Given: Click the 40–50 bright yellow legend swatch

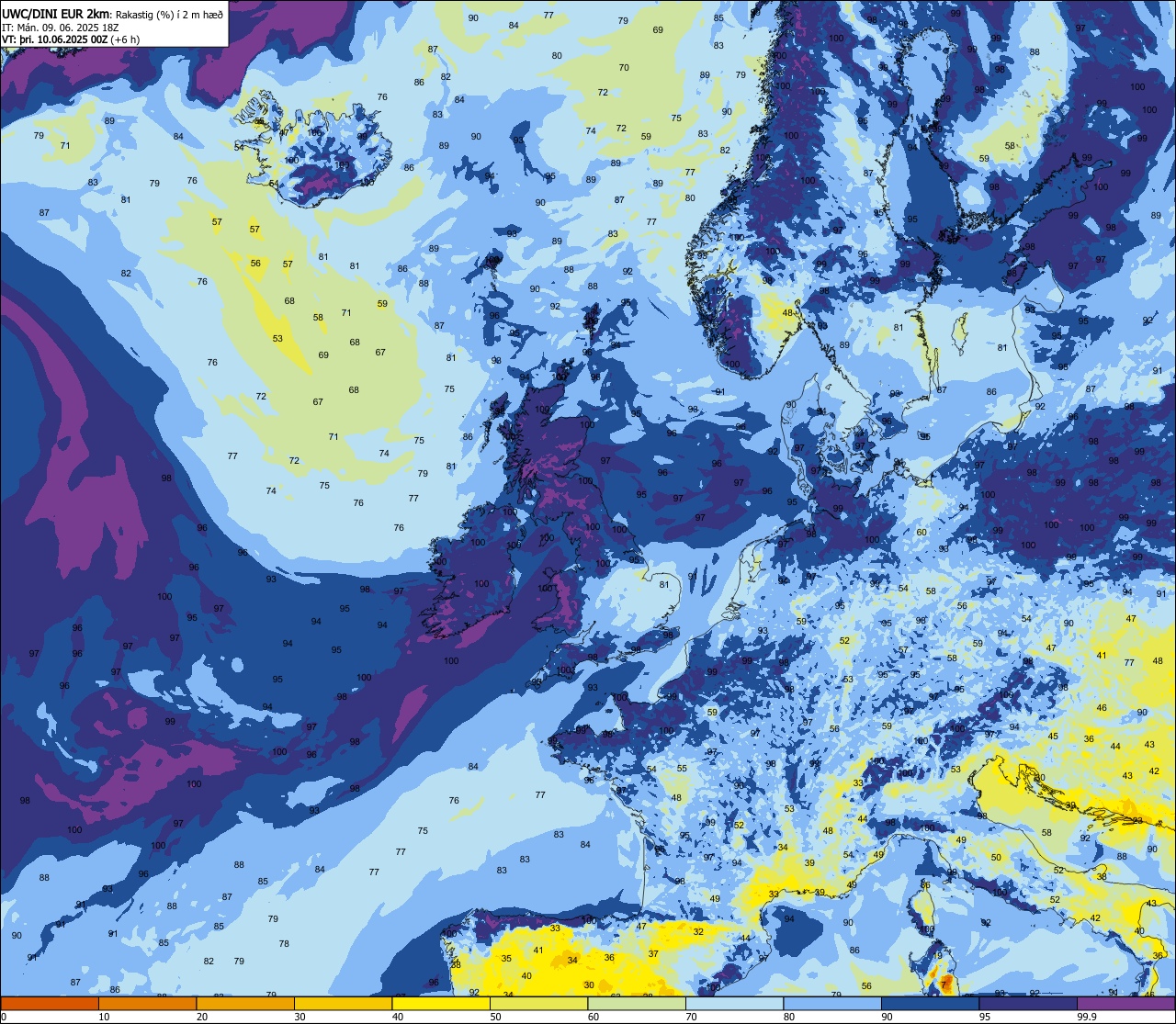Looking at the screenshot, I should 441,1004.
